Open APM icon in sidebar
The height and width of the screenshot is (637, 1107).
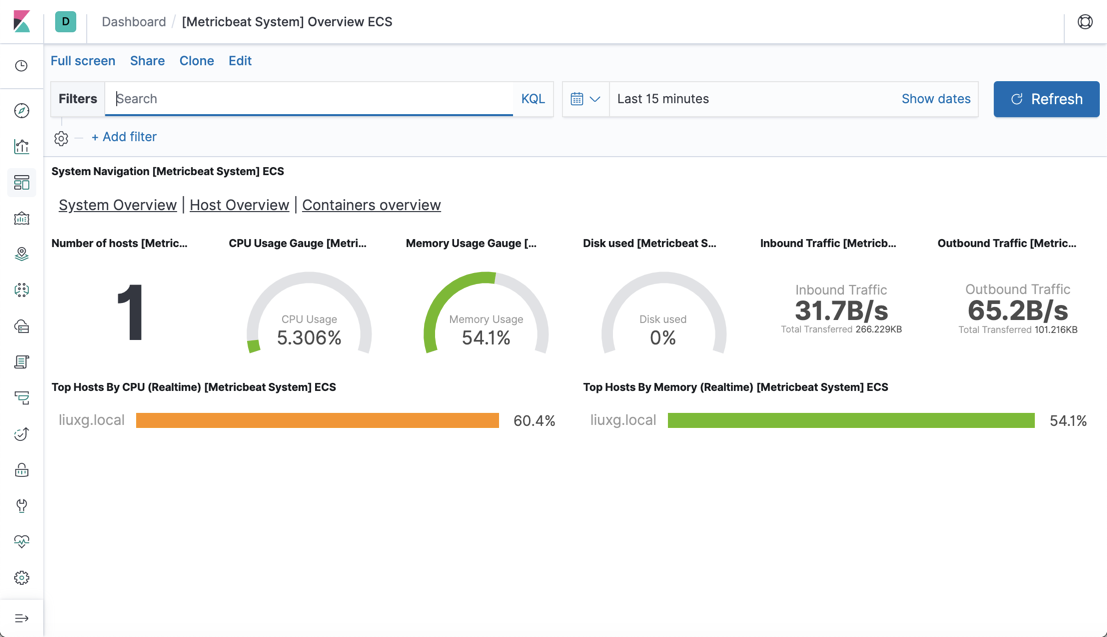(22, 398)
